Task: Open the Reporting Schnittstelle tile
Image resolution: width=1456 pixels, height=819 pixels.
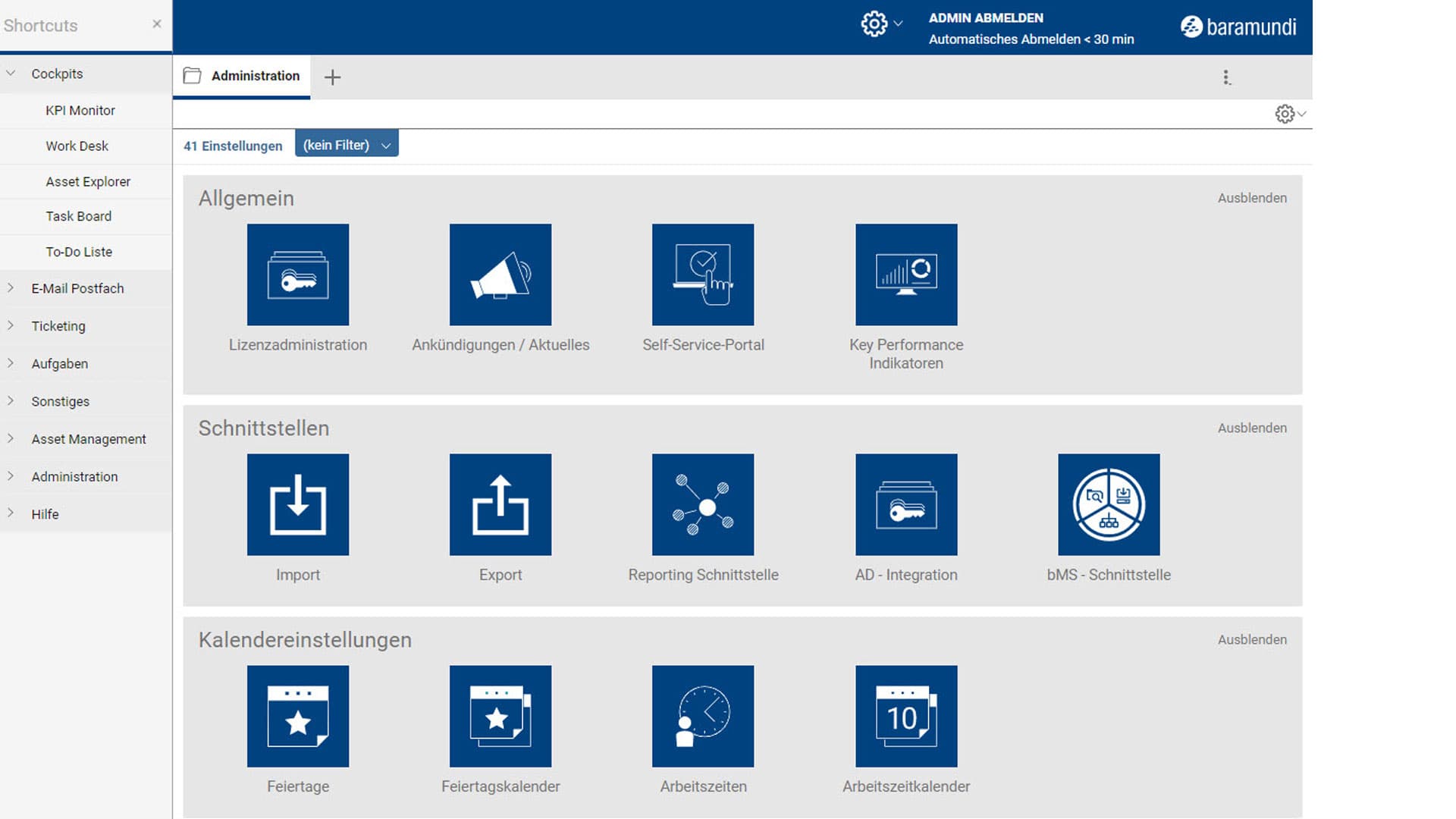Action: pos(703,504)
